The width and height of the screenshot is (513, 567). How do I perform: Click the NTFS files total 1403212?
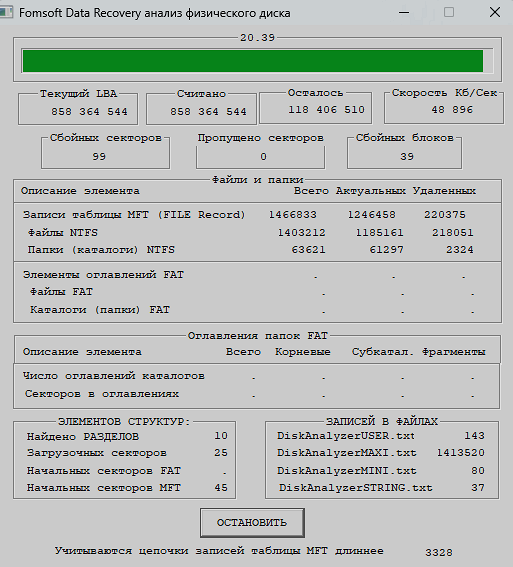[x=301, y=233]
